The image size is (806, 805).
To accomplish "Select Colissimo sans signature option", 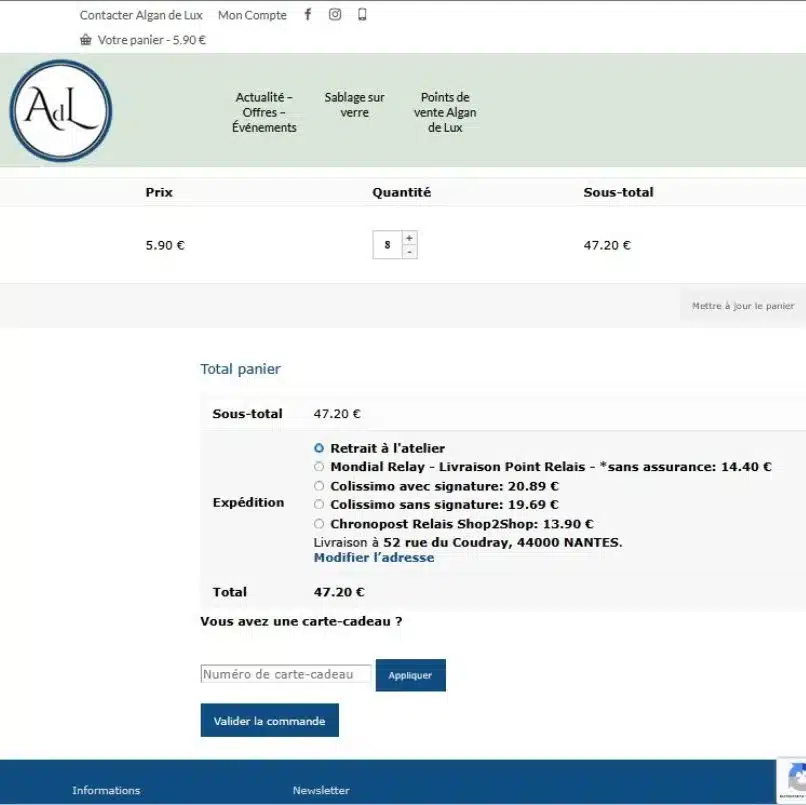I will pyautogui.click(x=319, y=505).
